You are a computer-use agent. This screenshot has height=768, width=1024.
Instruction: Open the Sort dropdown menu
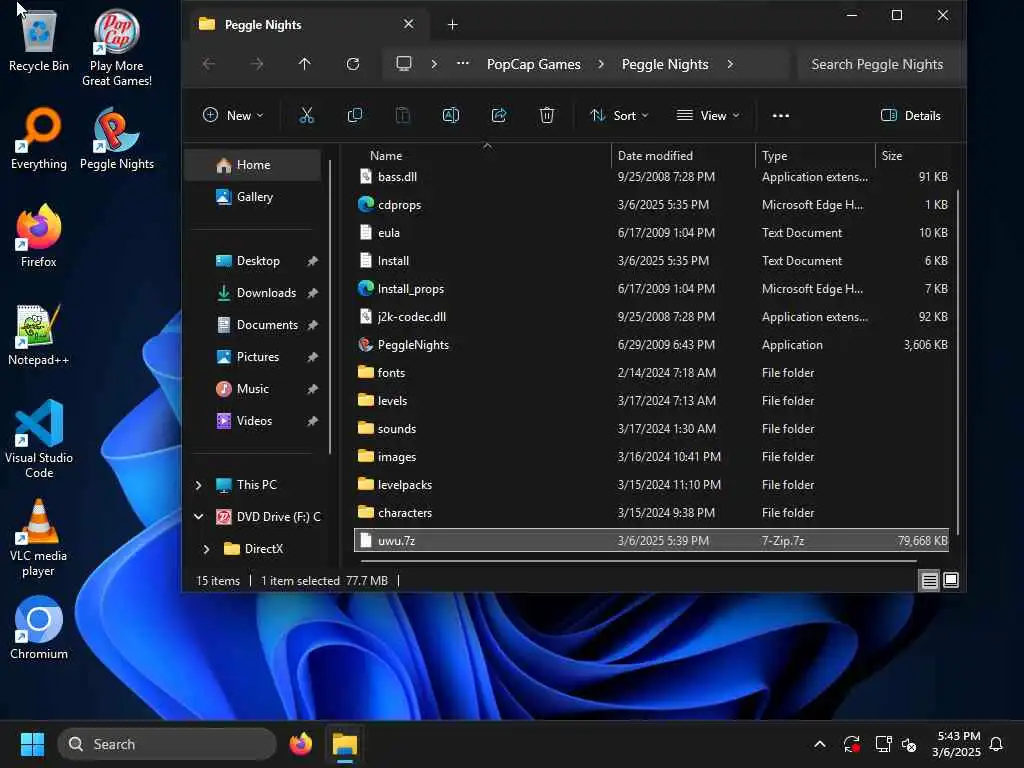pyautogui.click(x=619, y=116)
